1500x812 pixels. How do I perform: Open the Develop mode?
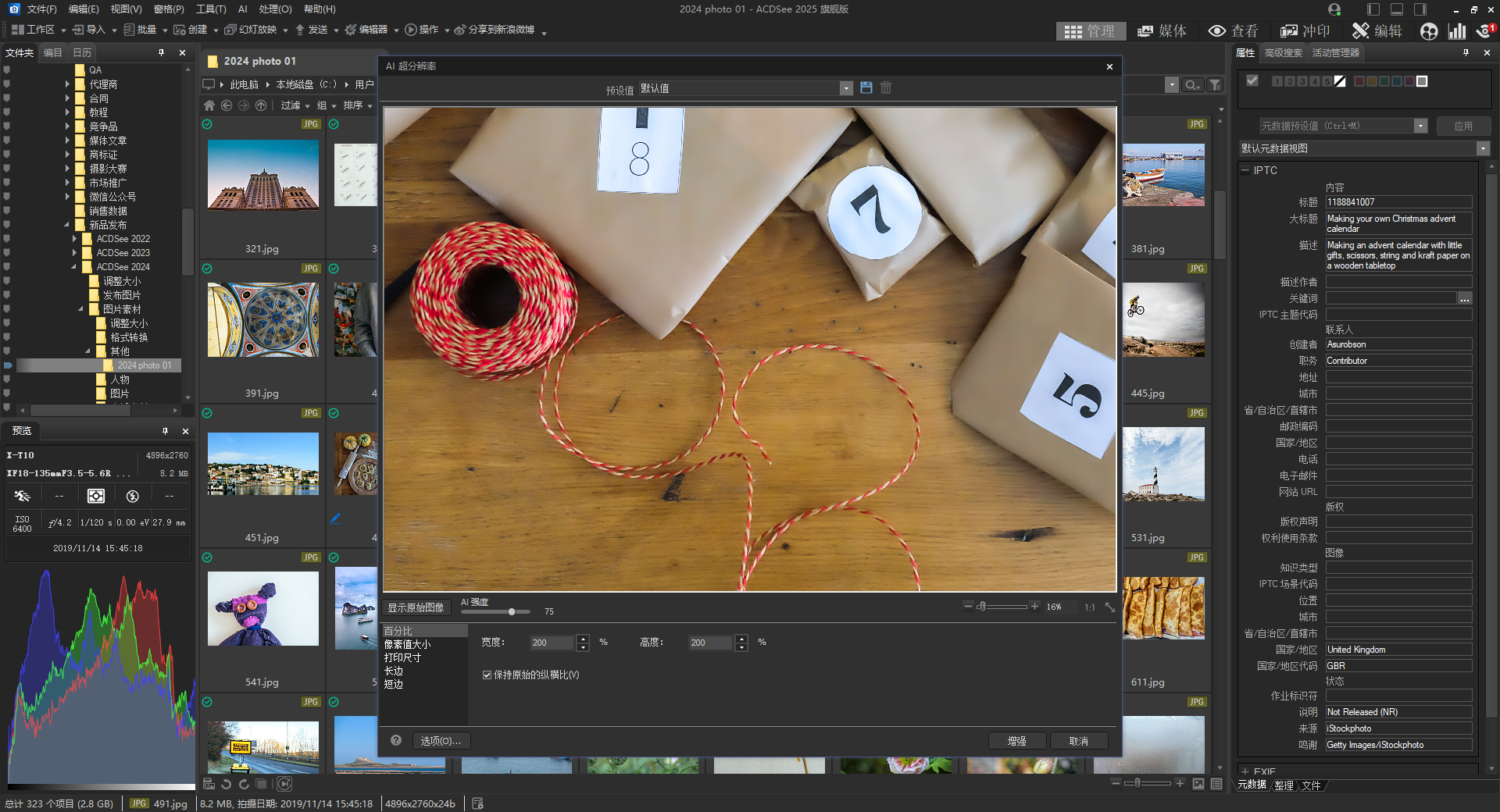pyautogui.click(x=1305, y=30)
